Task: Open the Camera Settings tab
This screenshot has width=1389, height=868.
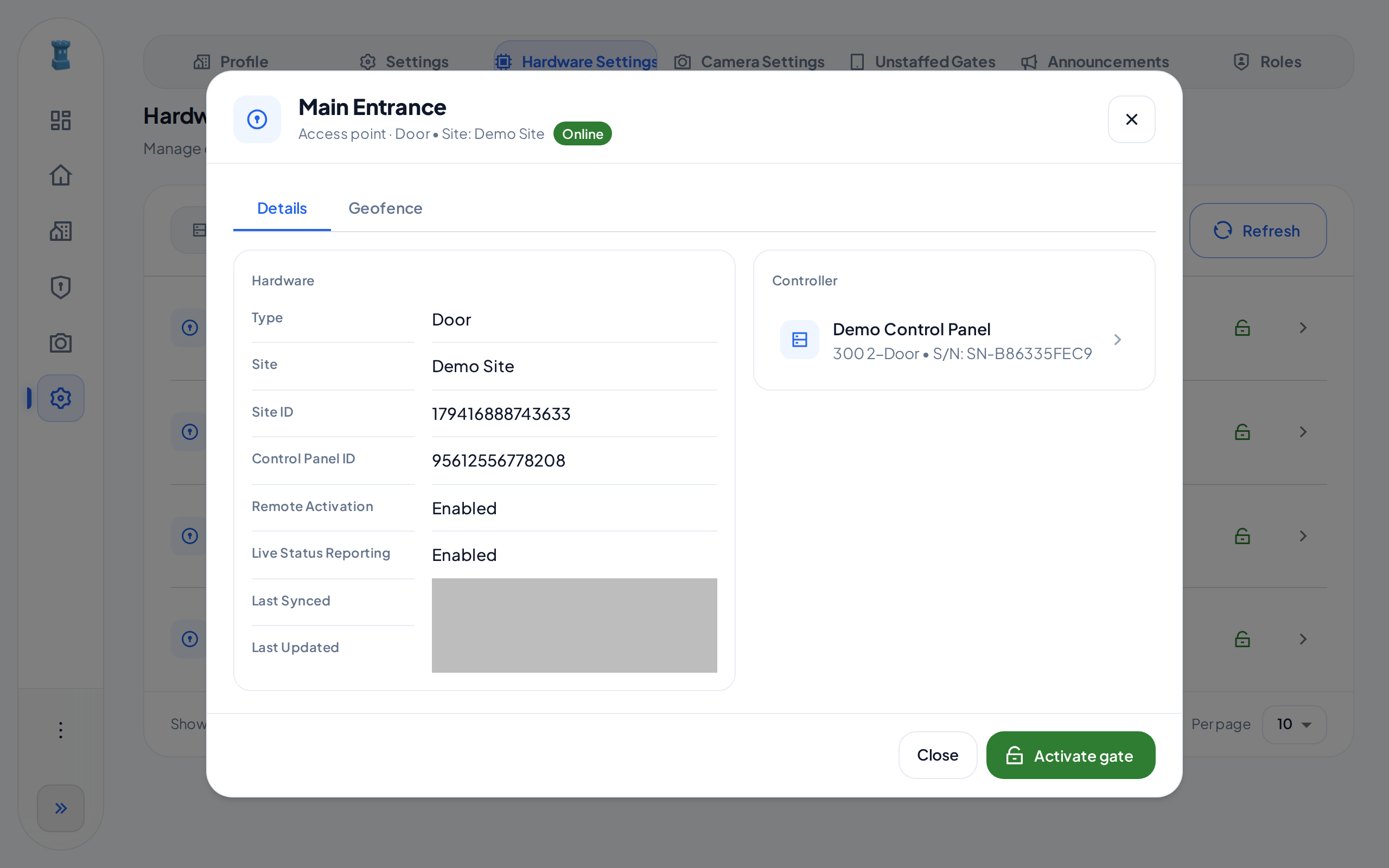Action: coord(749,62)
